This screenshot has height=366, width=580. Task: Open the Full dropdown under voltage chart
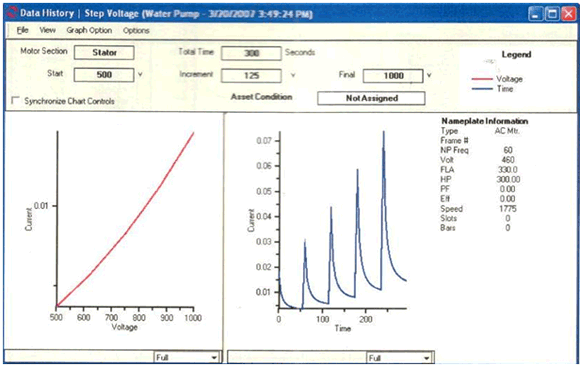187,357
